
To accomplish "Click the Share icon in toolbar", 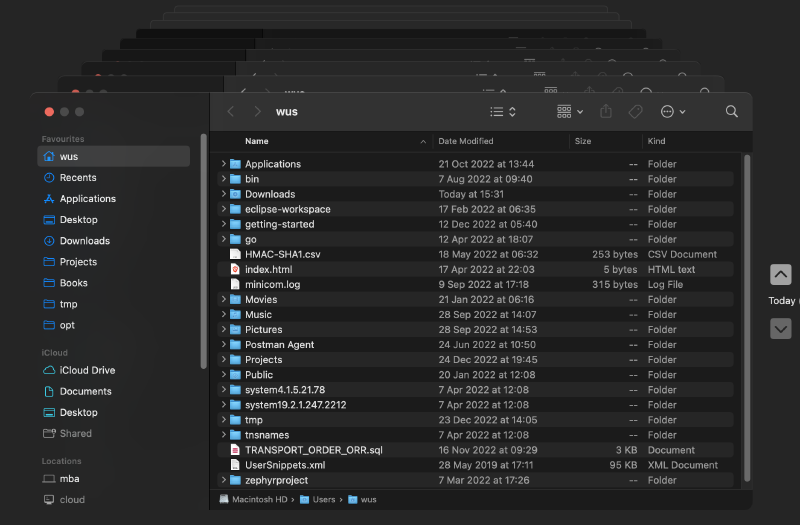I will point(606,112).
